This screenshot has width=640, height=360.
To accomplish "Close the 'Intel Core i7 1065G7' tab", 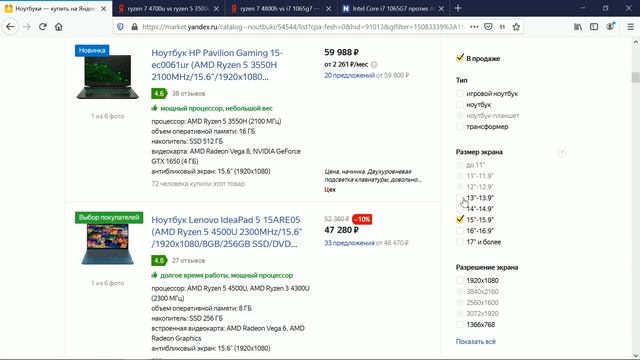I will 441,9.
